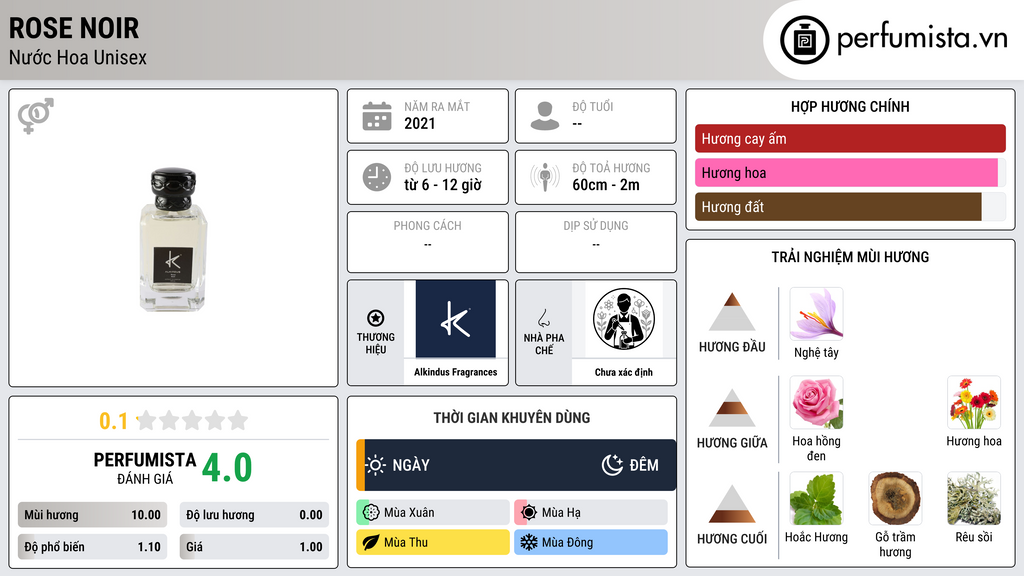Click the Độ phổ biến 1.10 score box
Image resolution: width=1024 pixels, height=576 pixels.
click(92, 547)
